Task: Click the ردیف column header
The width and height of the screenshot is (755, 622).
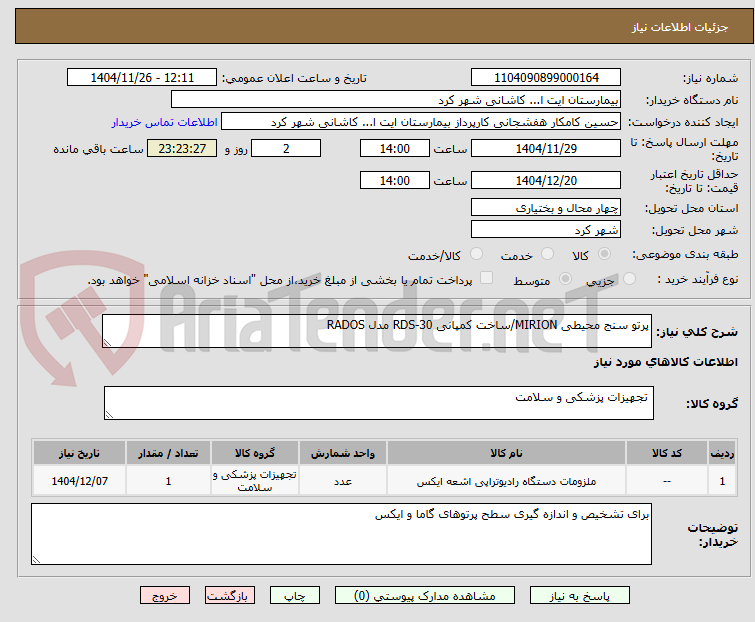Action: click(722, 453)
